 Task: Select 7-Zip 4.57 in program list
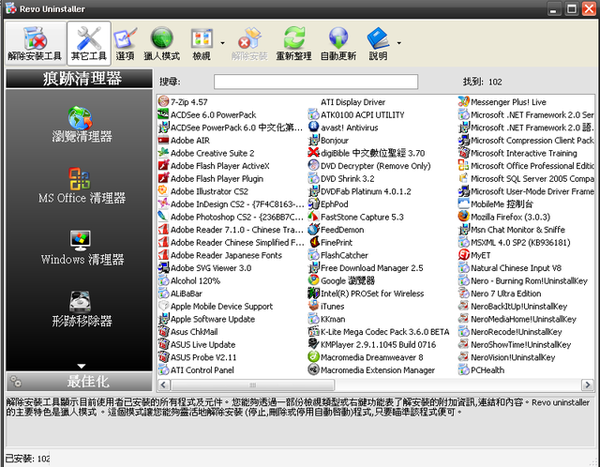(x=183, y=102)
